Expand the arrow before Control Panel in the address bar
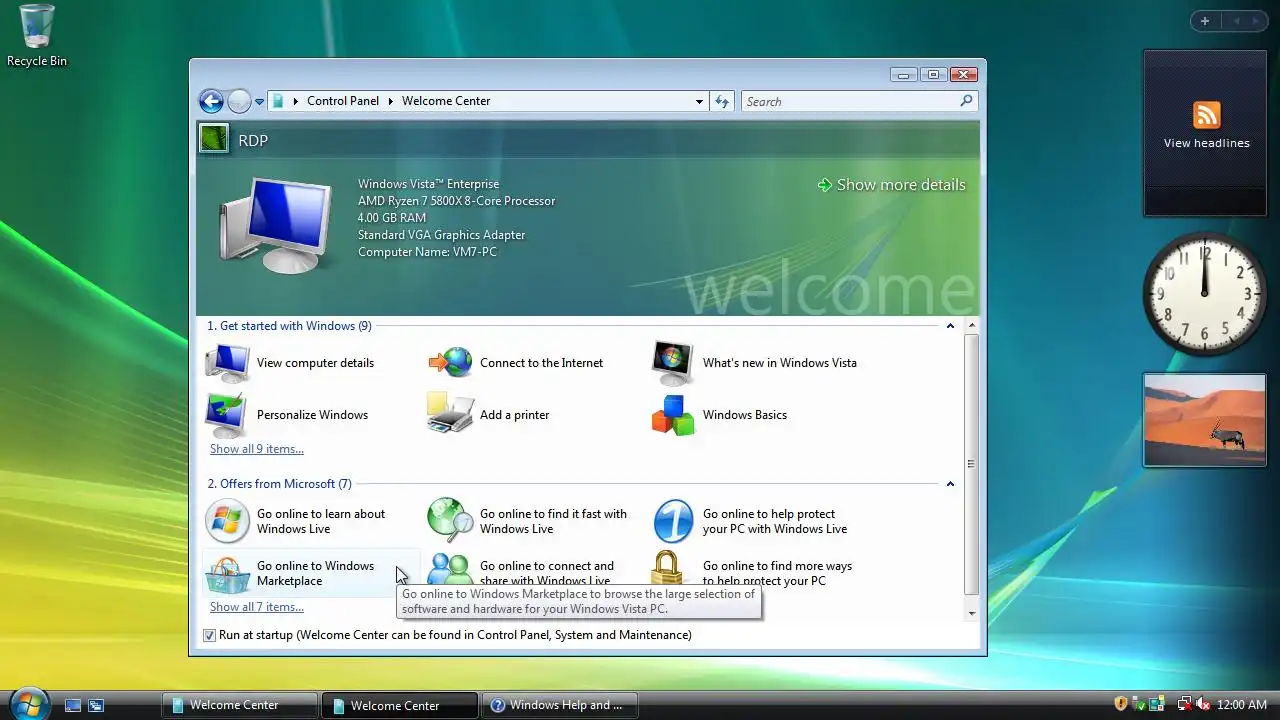 (296, 101)
